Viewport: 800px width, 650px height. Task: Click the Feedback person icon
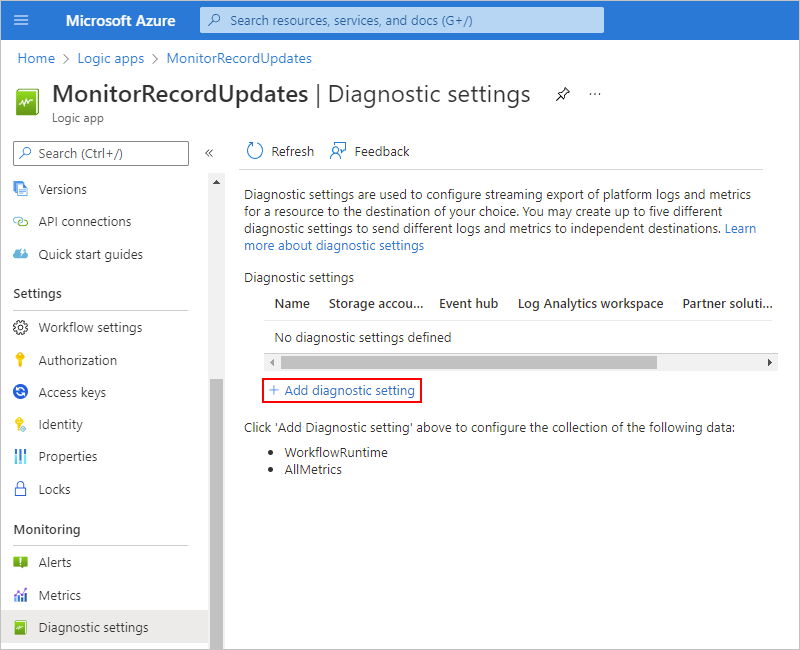coord(338,151)
